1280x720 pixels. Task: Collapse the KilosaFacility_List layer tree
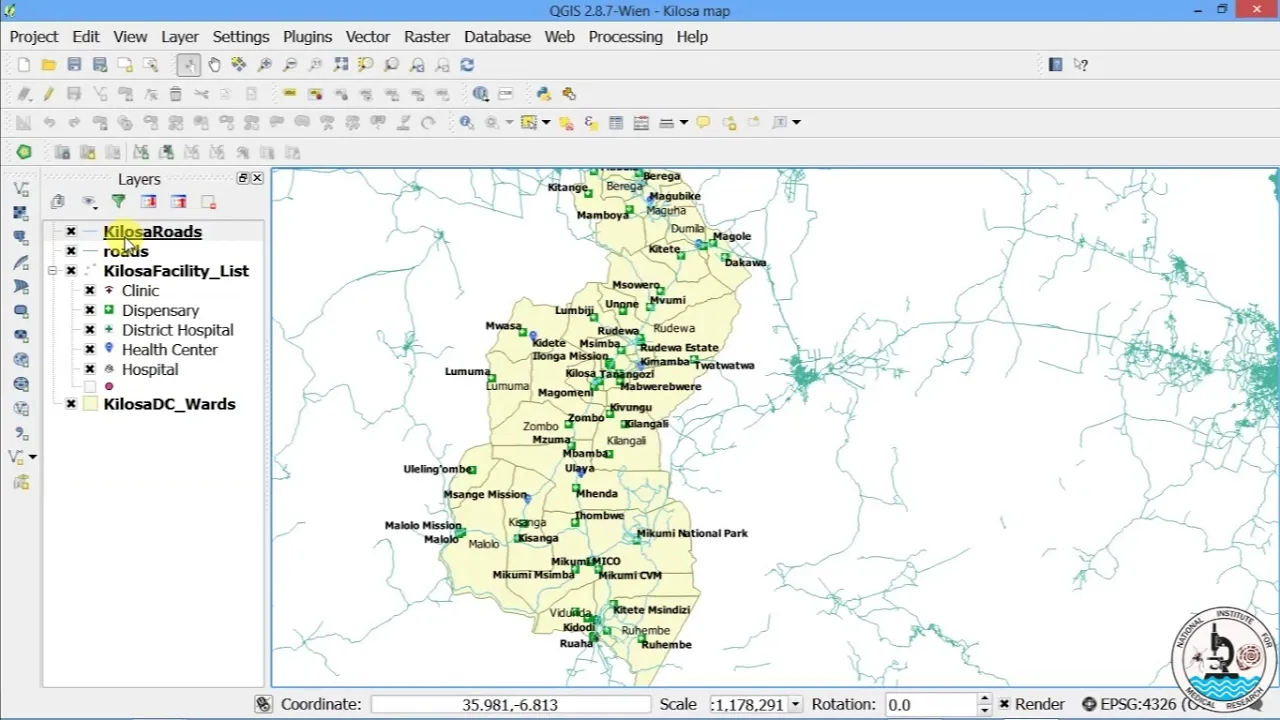[x=53, y=271]
